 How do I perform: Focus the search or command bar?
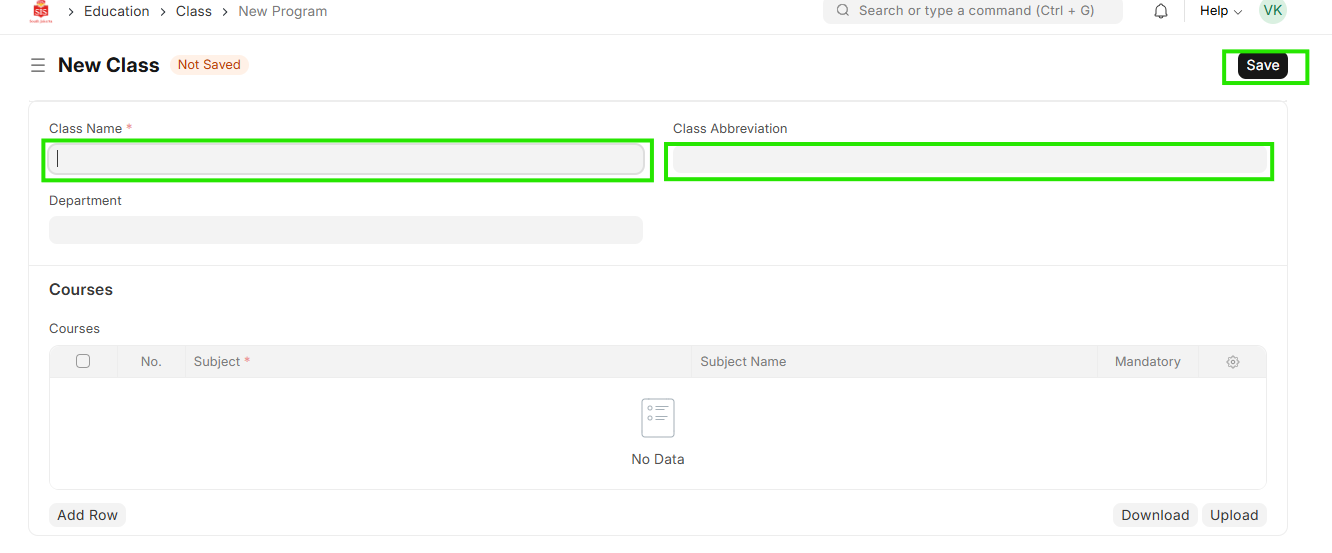tap(972, 11)
